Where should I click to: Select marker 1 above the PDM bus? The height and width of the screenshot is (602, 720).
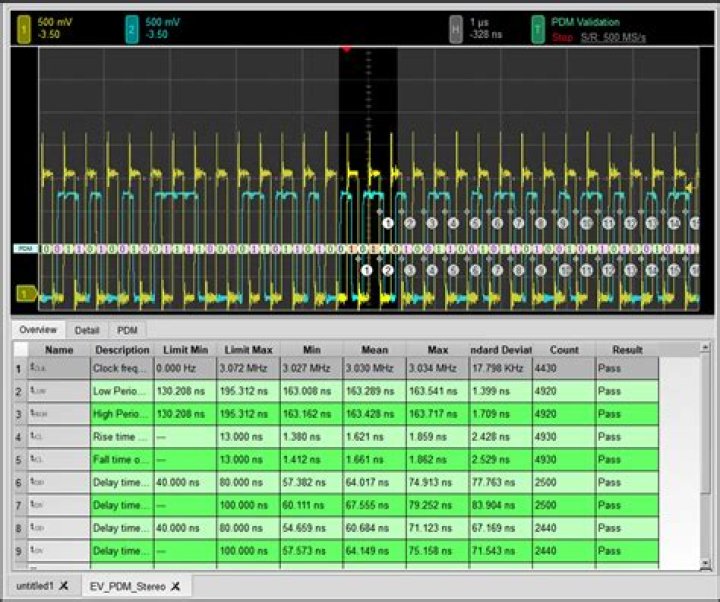(388, 223)
